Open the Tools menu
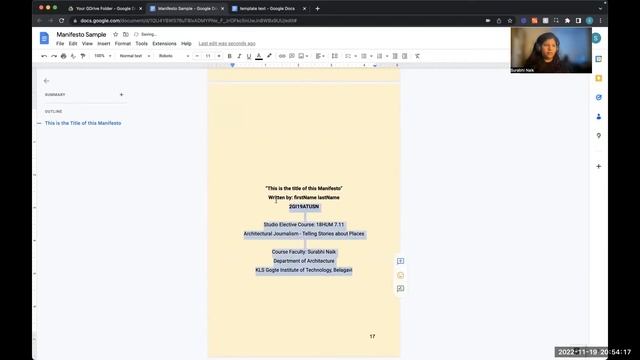This screenshot has height=360, width=640. pyautogui.click(x=142, y=44)
